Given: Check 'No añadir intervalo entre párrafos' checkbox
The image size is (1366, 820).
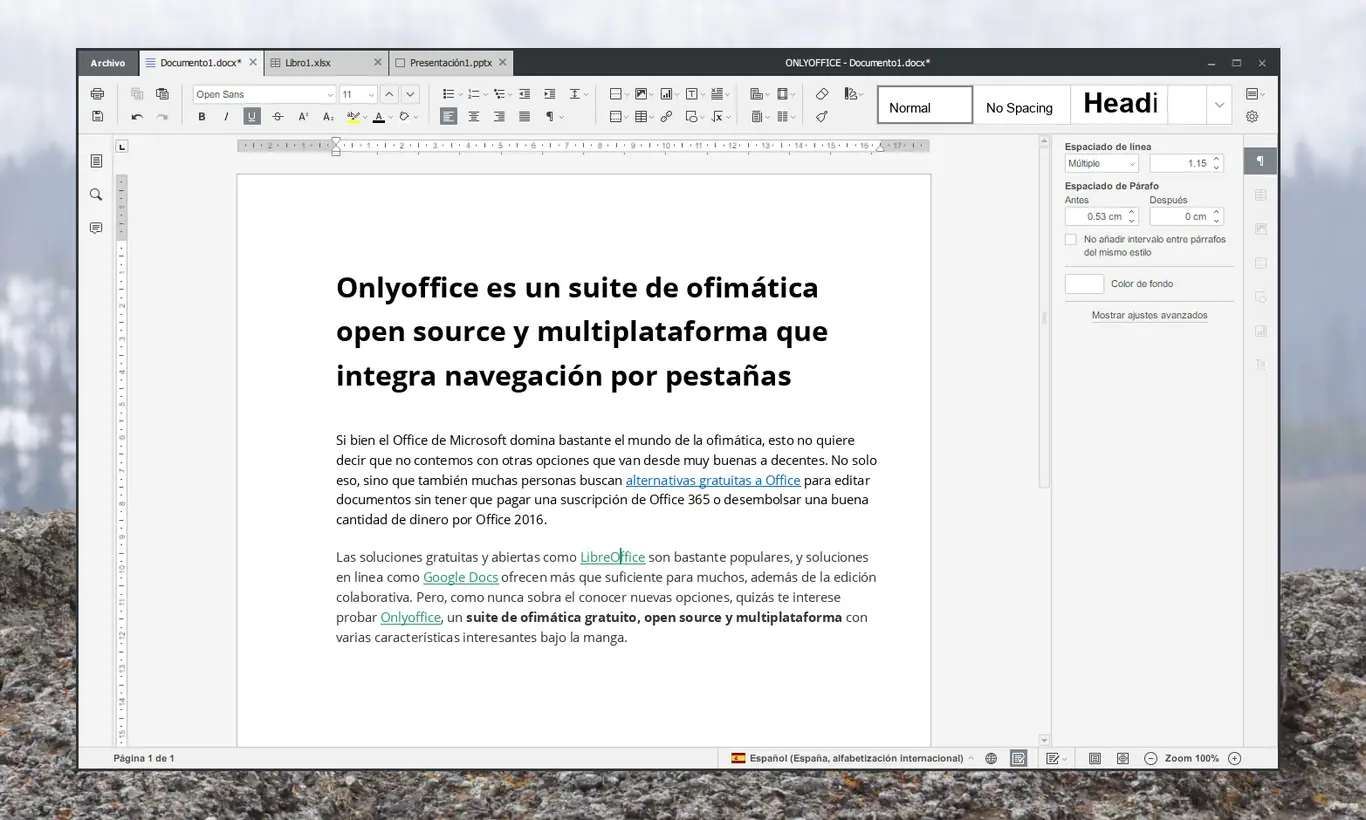Looking at the screenshot, I should point(1071,240).
